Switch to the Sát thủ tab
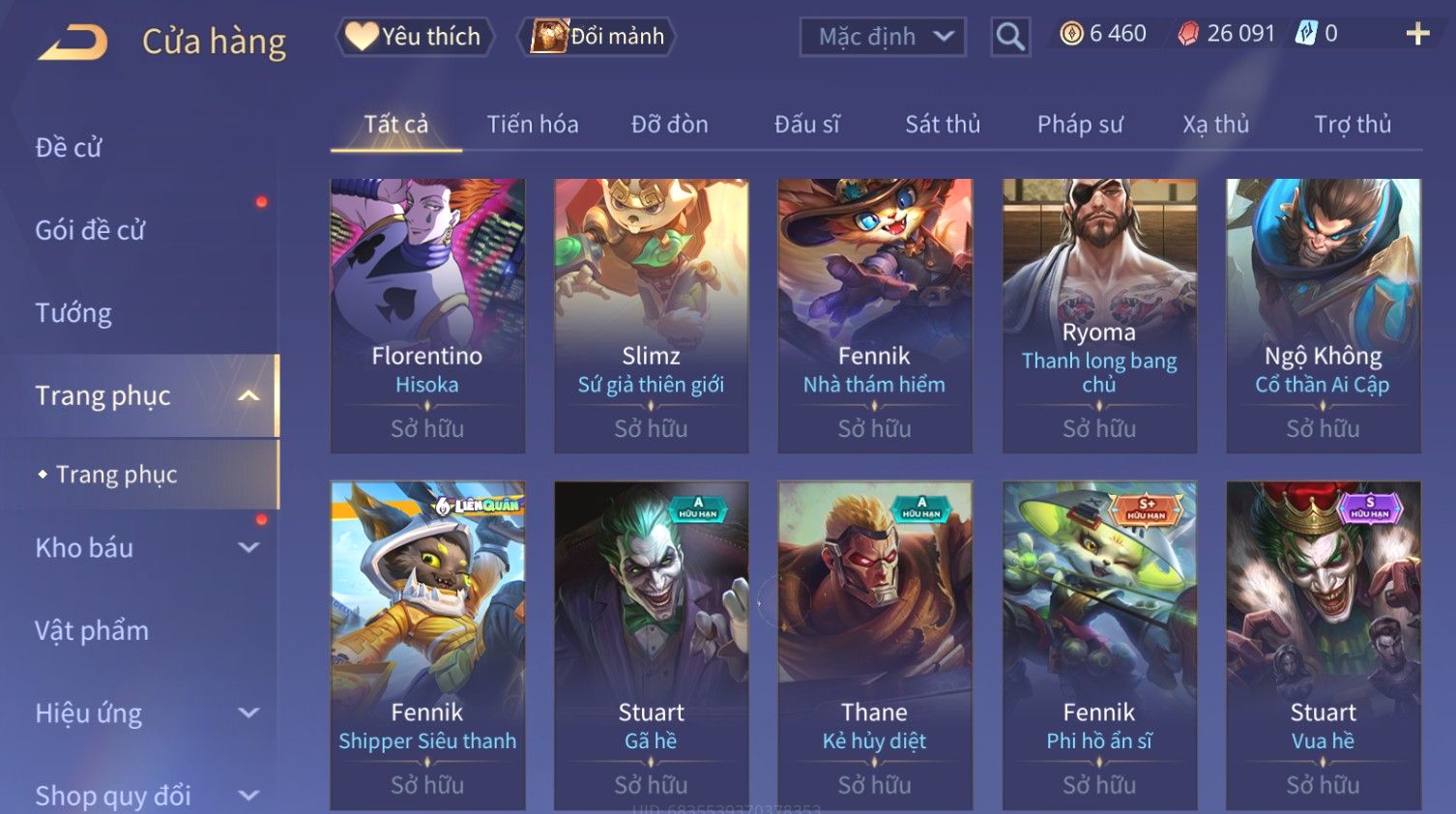The width and height of the screenshot is (1456, 814). coord(943,125)
